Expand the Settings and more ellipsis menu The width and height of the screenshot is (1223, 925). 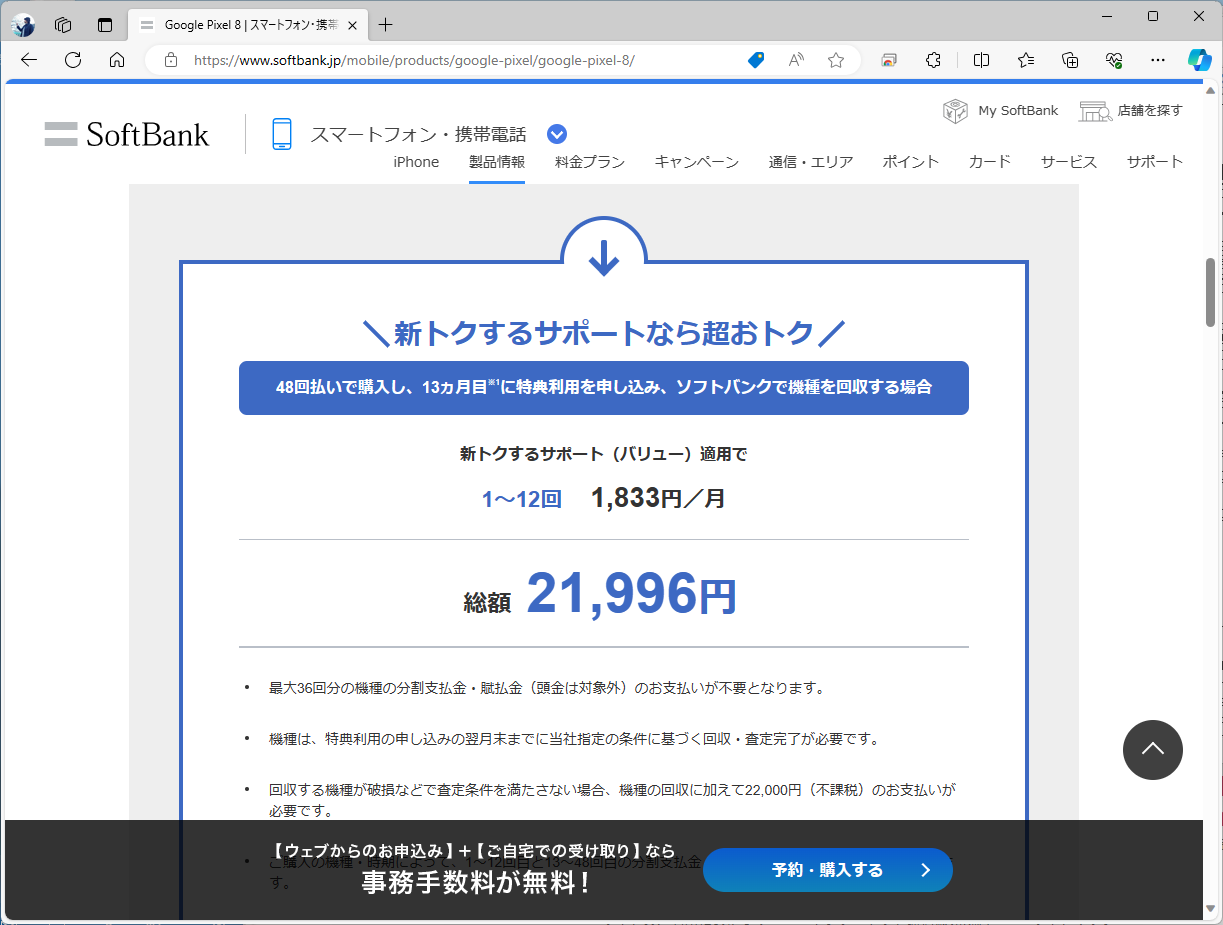[x=1157, y=60]
